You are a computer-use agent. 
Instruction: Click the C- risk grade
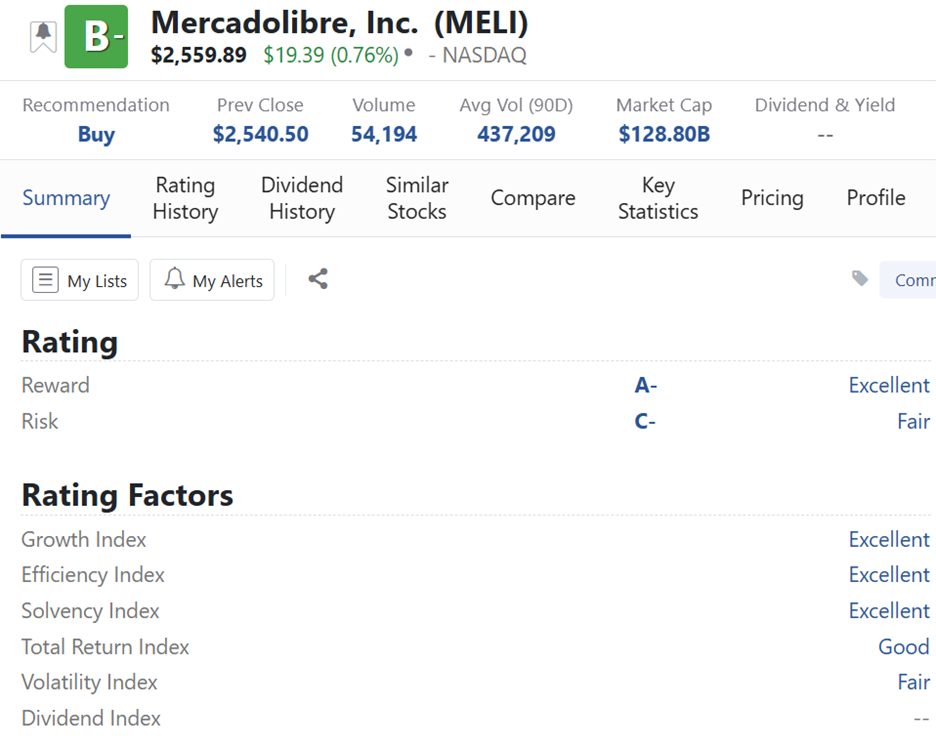(x=645, y=422)
